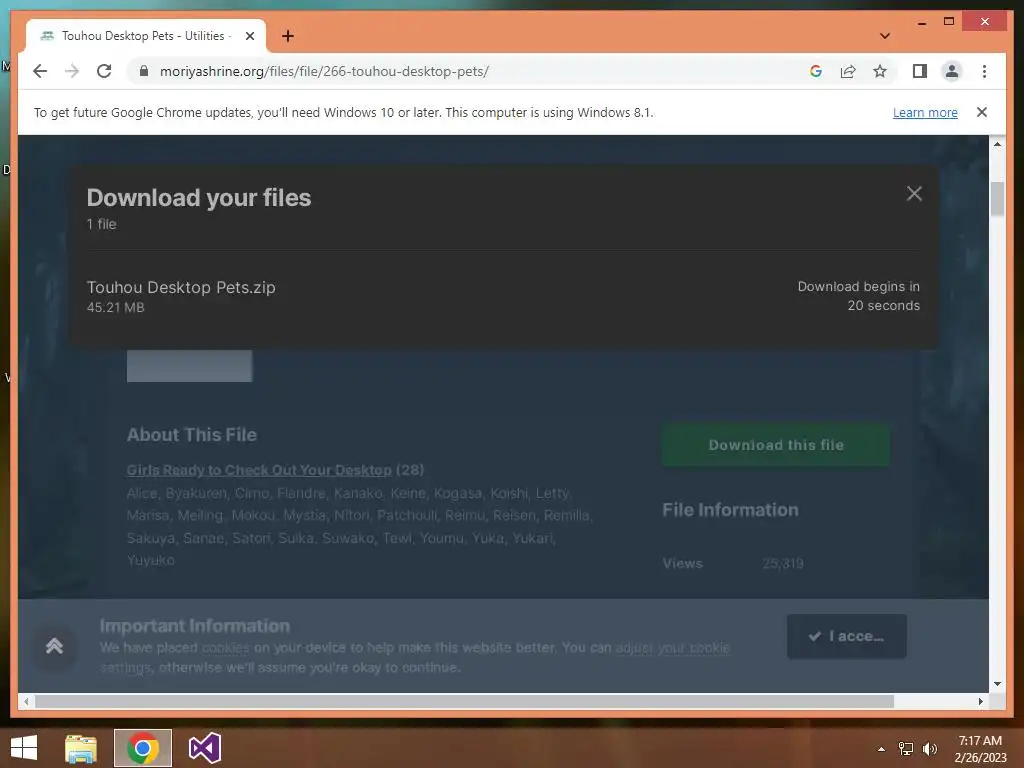The height and width of the screenshot is (768, 1024).
Task: Close the Download your files dialog
Action: (914, 193)
